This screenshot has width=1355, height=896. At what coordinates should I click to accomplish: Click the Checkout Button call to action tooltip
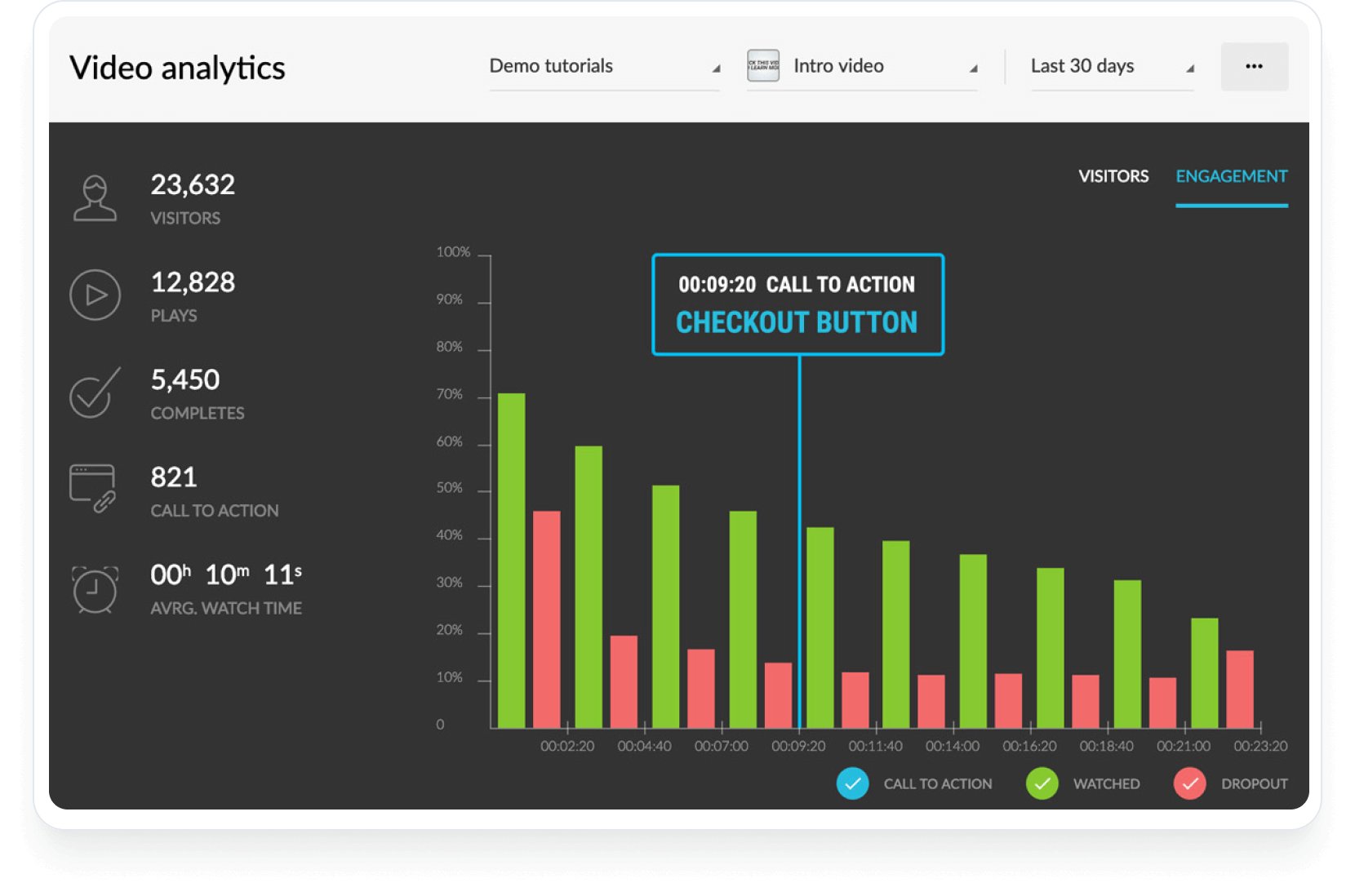click(x=797, y=304)
